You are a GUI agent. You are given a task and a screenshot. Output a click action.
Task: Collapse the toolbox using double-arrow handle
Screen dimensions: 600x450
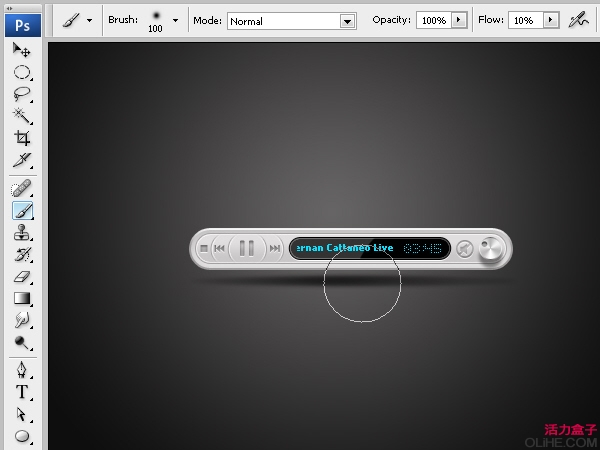point(10,8)
